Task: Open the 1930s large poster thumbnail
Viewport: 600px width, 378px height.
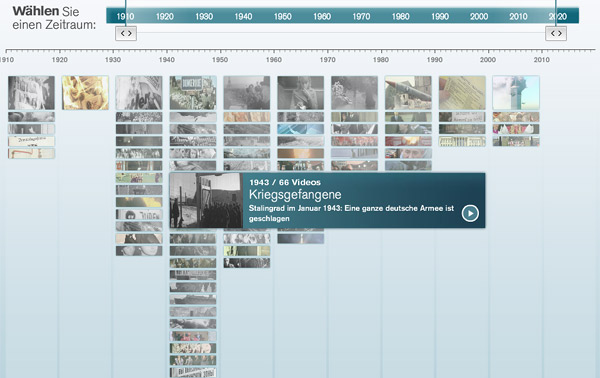Action: (x=139, y=93)
